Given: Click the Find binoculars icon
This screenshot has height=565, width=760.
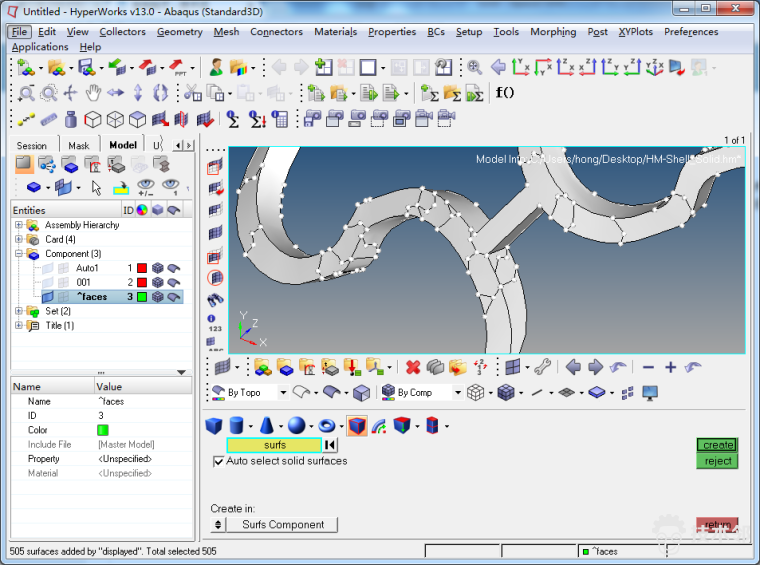Looking at the screenshot, I should click(215, 299).
